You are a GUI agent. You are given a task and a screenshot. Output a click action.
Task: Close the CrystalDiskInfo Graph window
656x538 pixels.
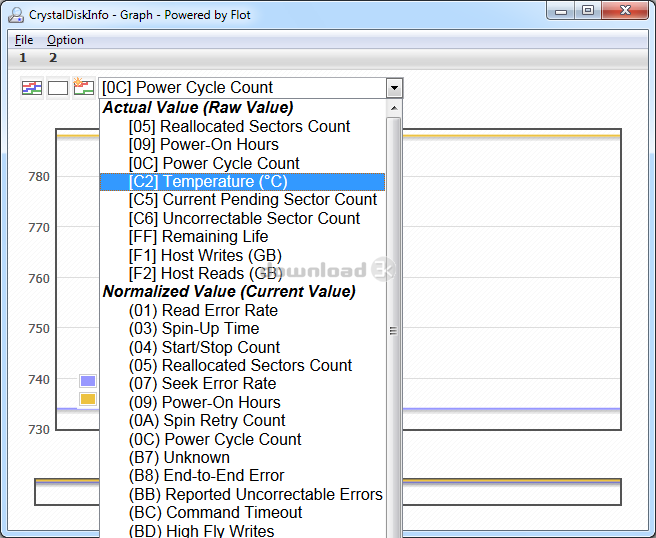[x=625, y=10]
